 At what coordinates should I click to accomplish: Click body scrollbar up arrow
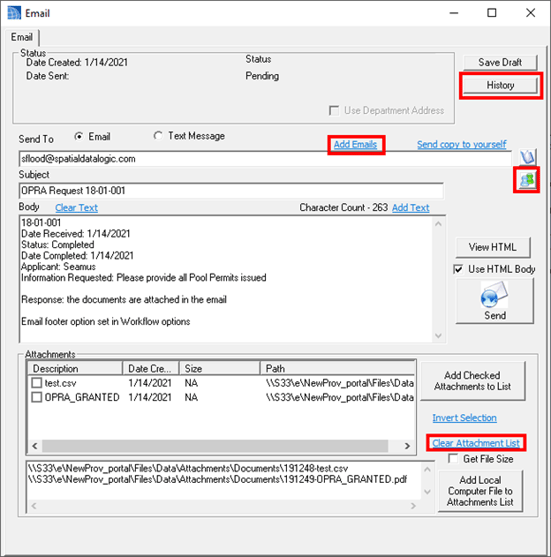tap(438, 224)
